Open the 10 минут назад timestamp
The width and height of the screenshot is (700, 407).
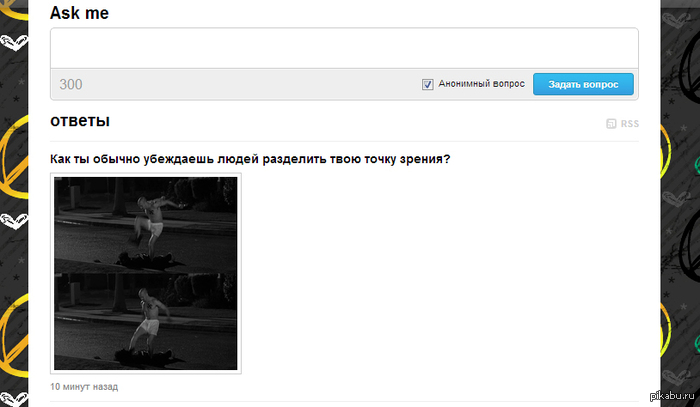coord(84,386)
